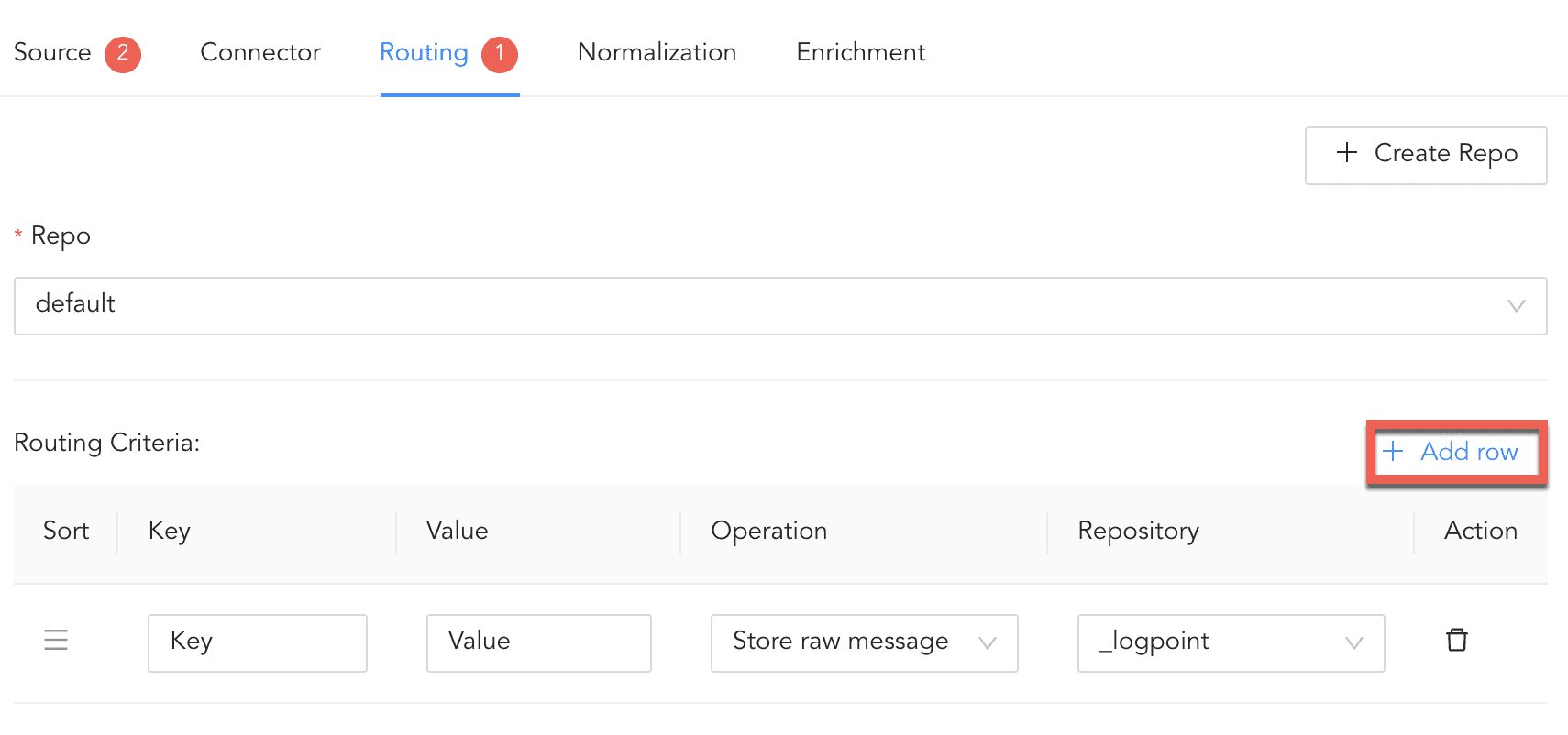The height and width of the screenshot is (735, 1568).
Task: Click the plus icon in Create Repo
Action: pos(1346,153)
